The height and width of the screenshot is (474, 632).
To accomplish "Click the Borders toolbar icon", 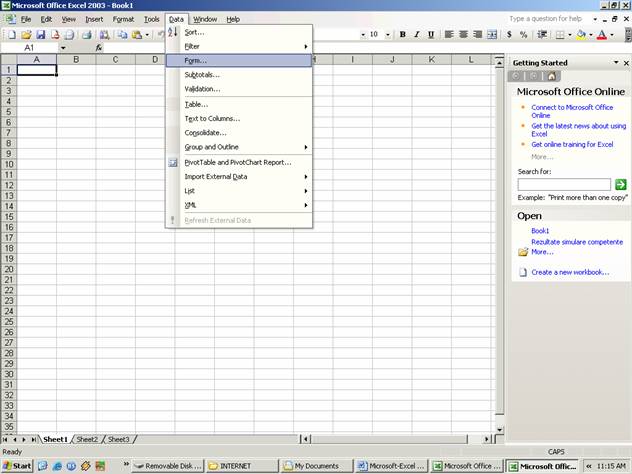I will [560, 35].
